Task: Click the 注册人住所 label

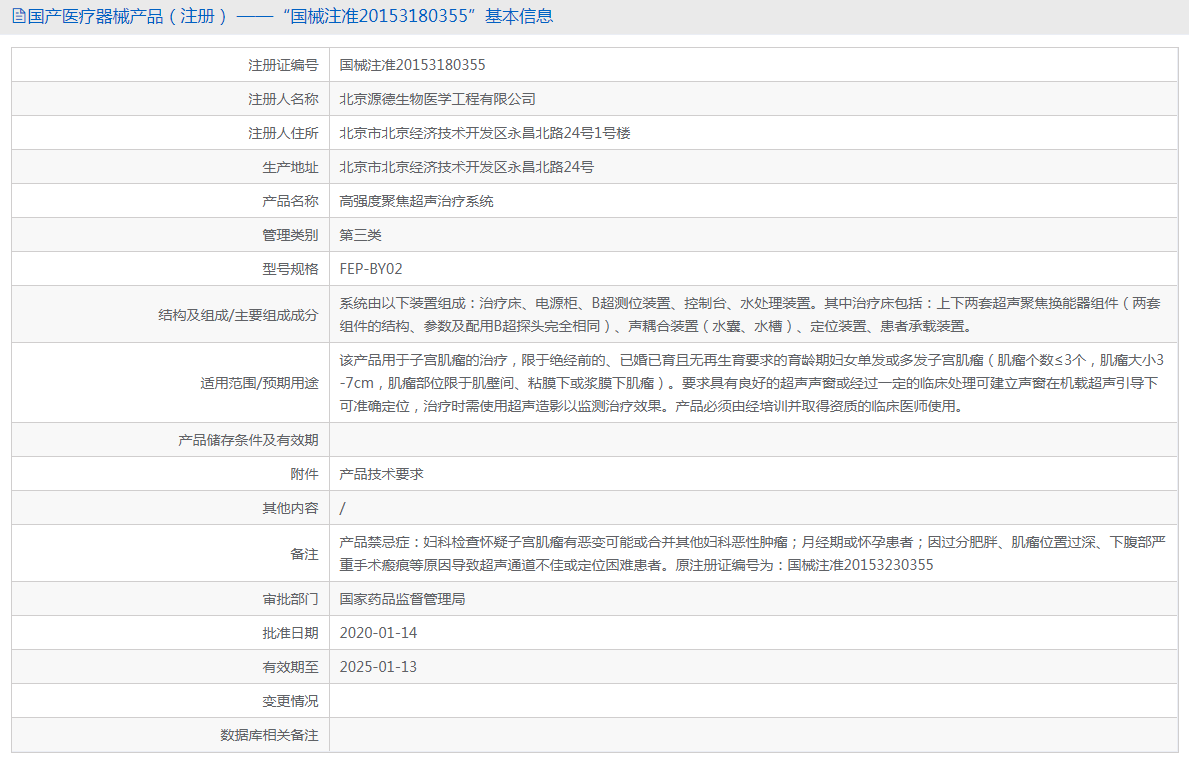Action: pyautogui.click(x=283, y=133)
